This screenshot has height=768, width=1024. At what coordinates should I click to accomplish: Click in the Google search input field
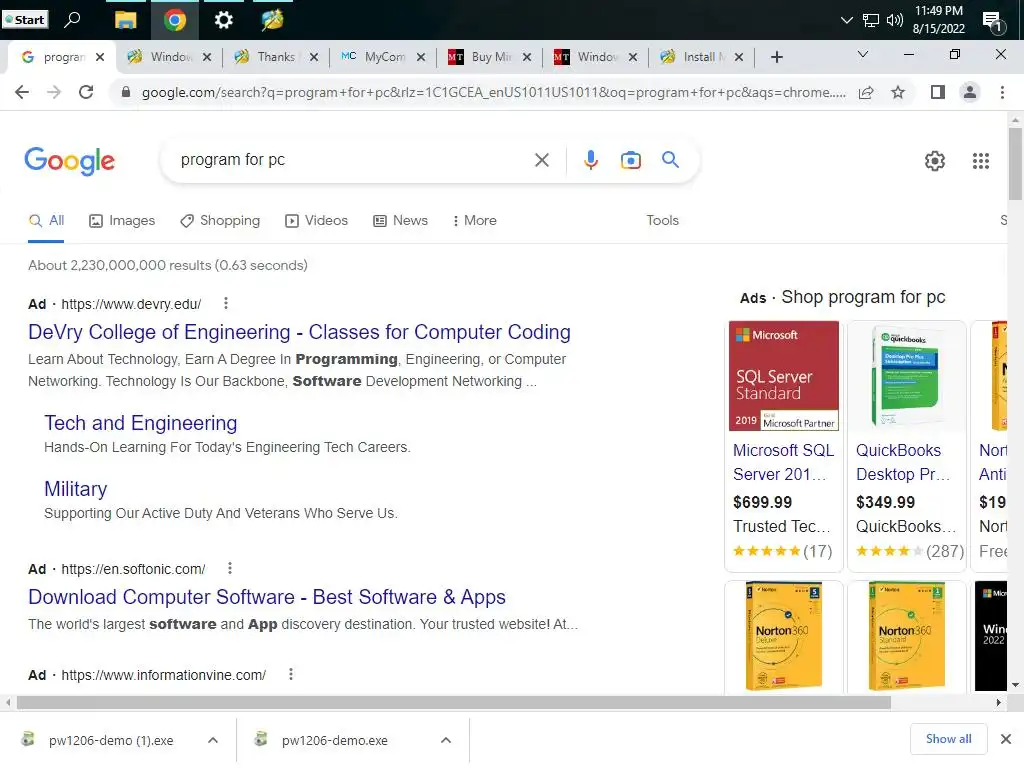click(x=353, y=160)
